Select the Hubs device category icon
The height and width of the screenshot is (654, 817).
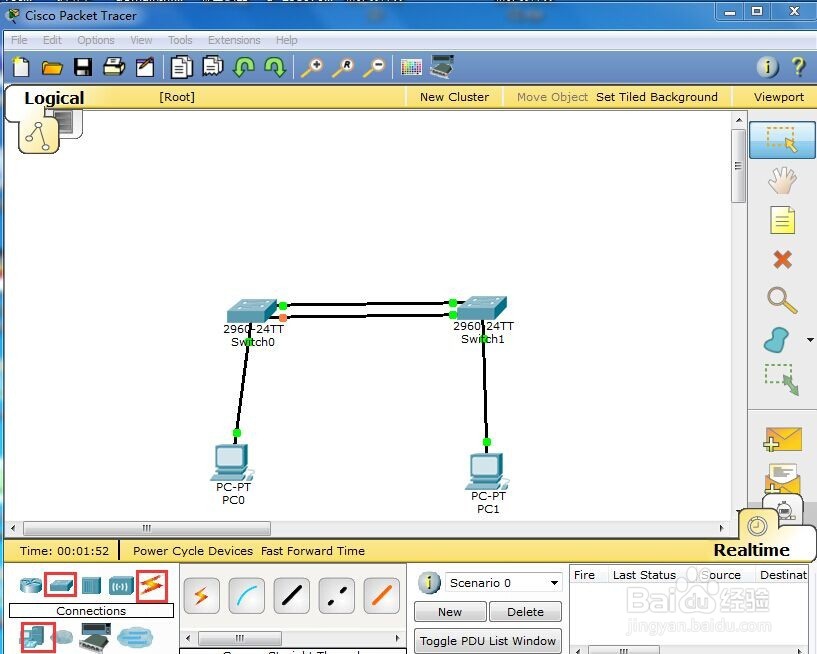91,586
